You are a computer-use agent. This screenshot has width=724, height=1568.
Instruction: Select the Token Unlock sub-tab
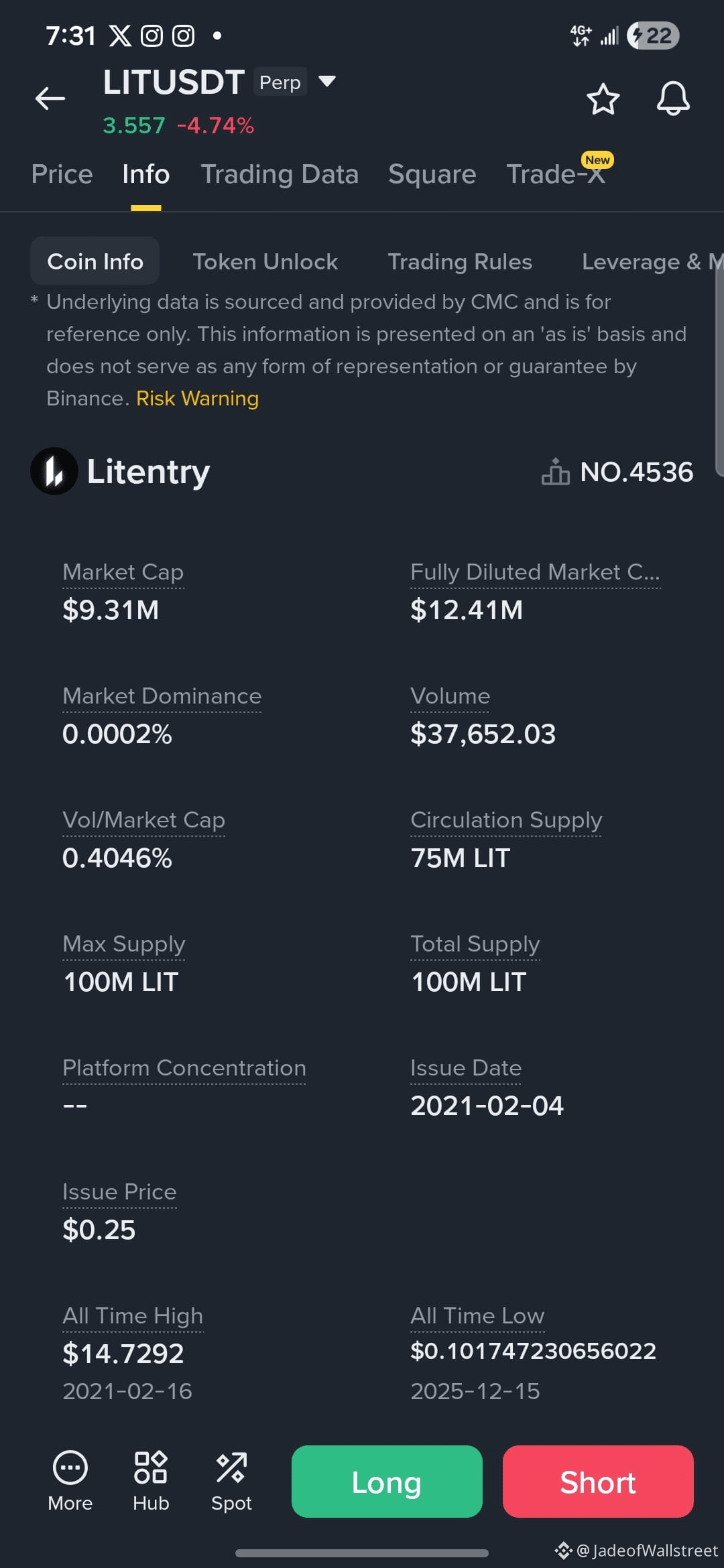tap(265, 261)
